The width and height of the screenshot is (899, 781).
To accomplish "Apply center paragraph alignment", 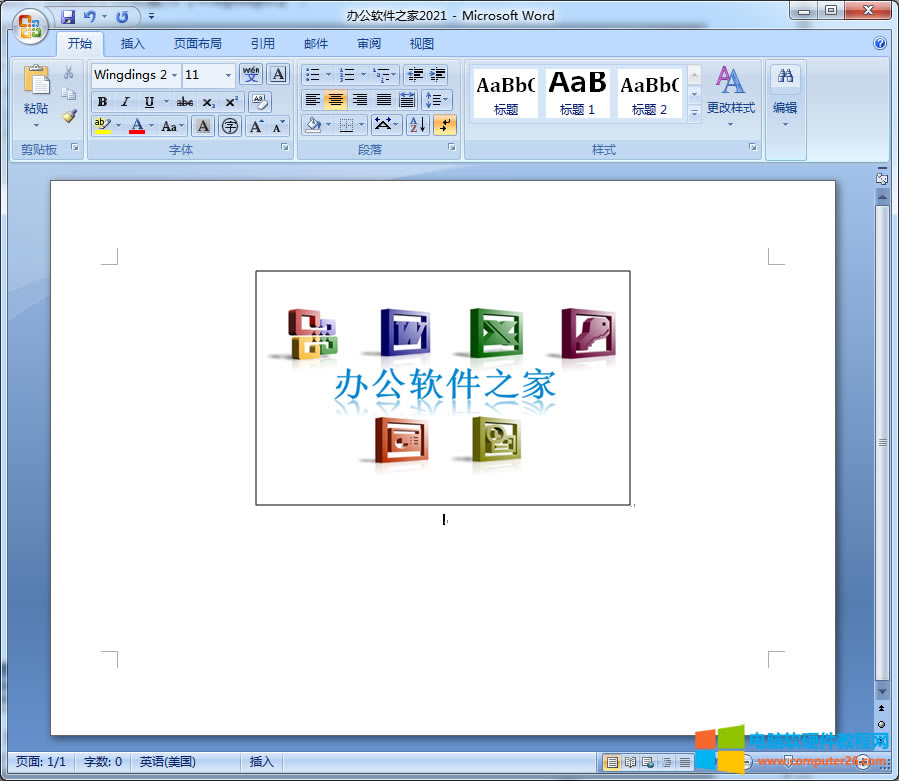I will click(x=334, y=100).
